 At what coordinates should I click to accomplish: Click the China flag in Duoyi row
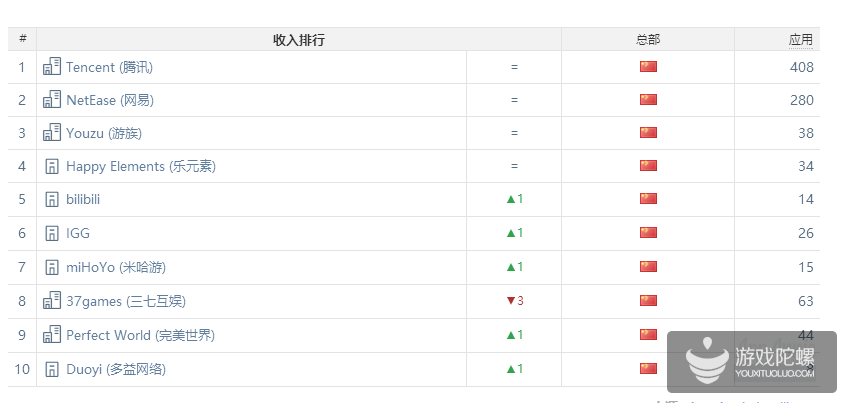click(x=648, y=369)
